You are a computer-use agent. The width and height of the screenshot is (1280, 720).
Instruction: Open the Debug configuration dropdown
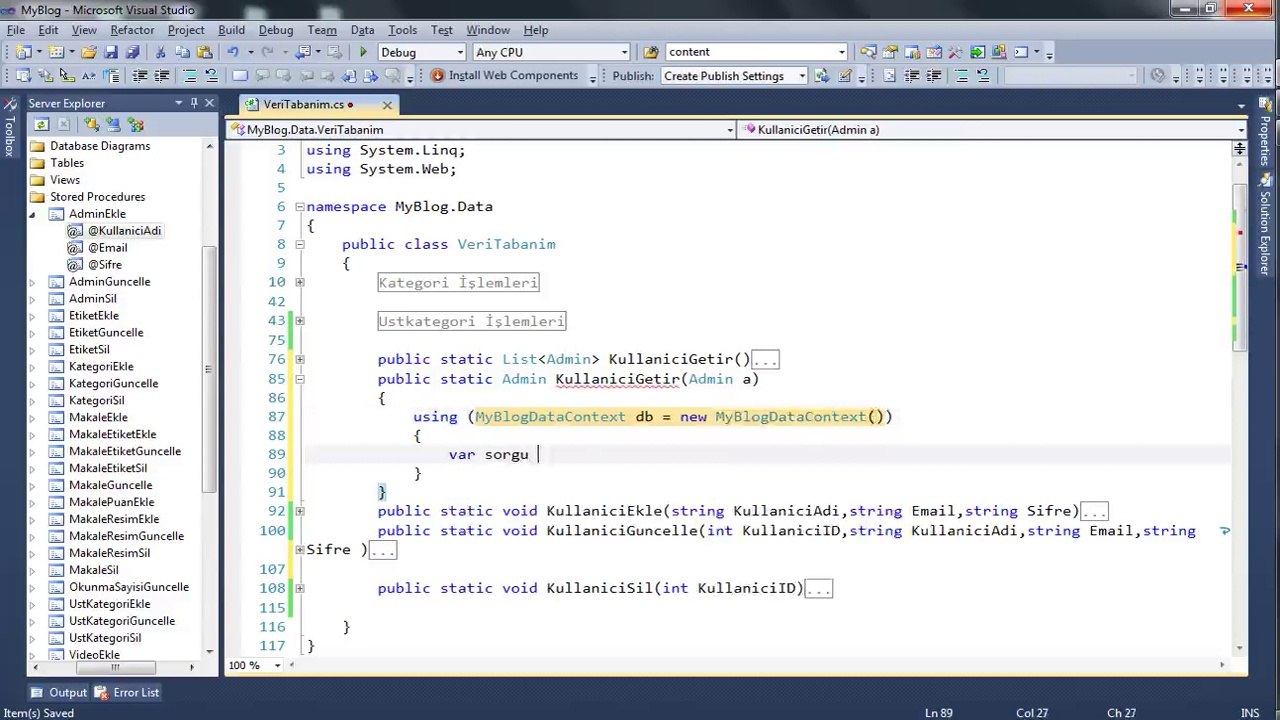(461, 52)
